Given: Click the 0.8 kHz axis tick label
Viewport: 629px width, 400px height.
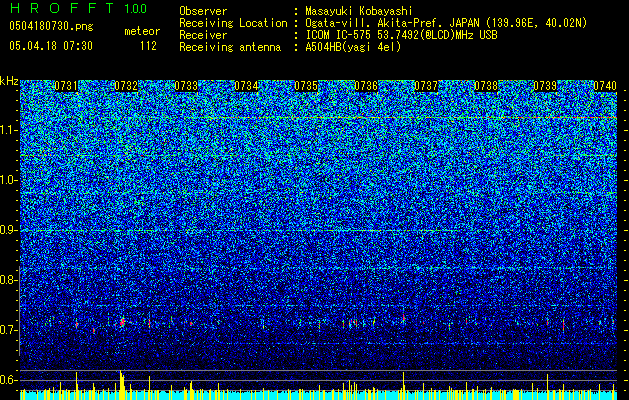Looking at the screenshot, I should pyautogui.click(x=8, y=280).
